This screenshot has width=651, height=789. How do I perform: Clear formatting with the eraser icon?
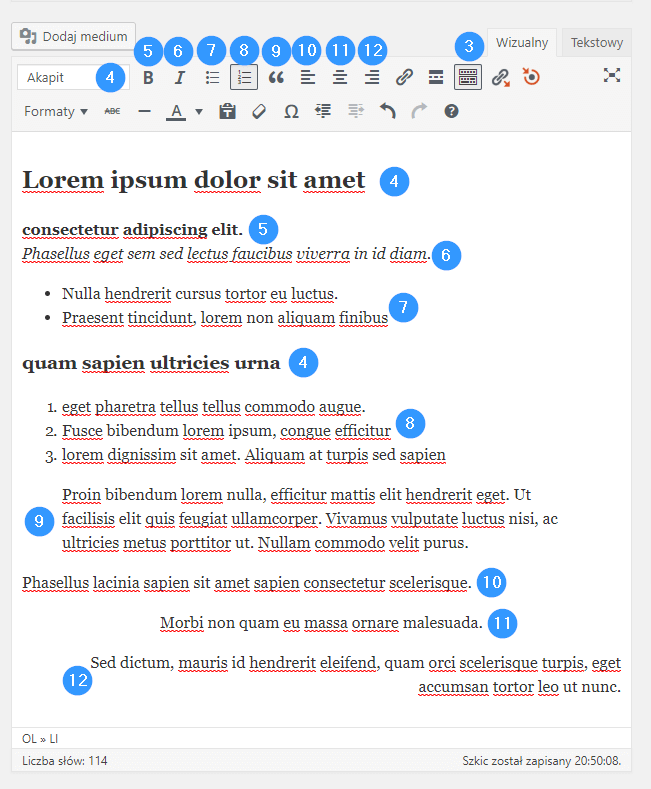[x=259, y=111]
